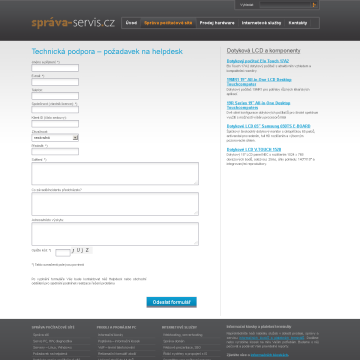Screen dimensions: 360x360
Task: Click the name input field at form top
Action: (55, 68)
